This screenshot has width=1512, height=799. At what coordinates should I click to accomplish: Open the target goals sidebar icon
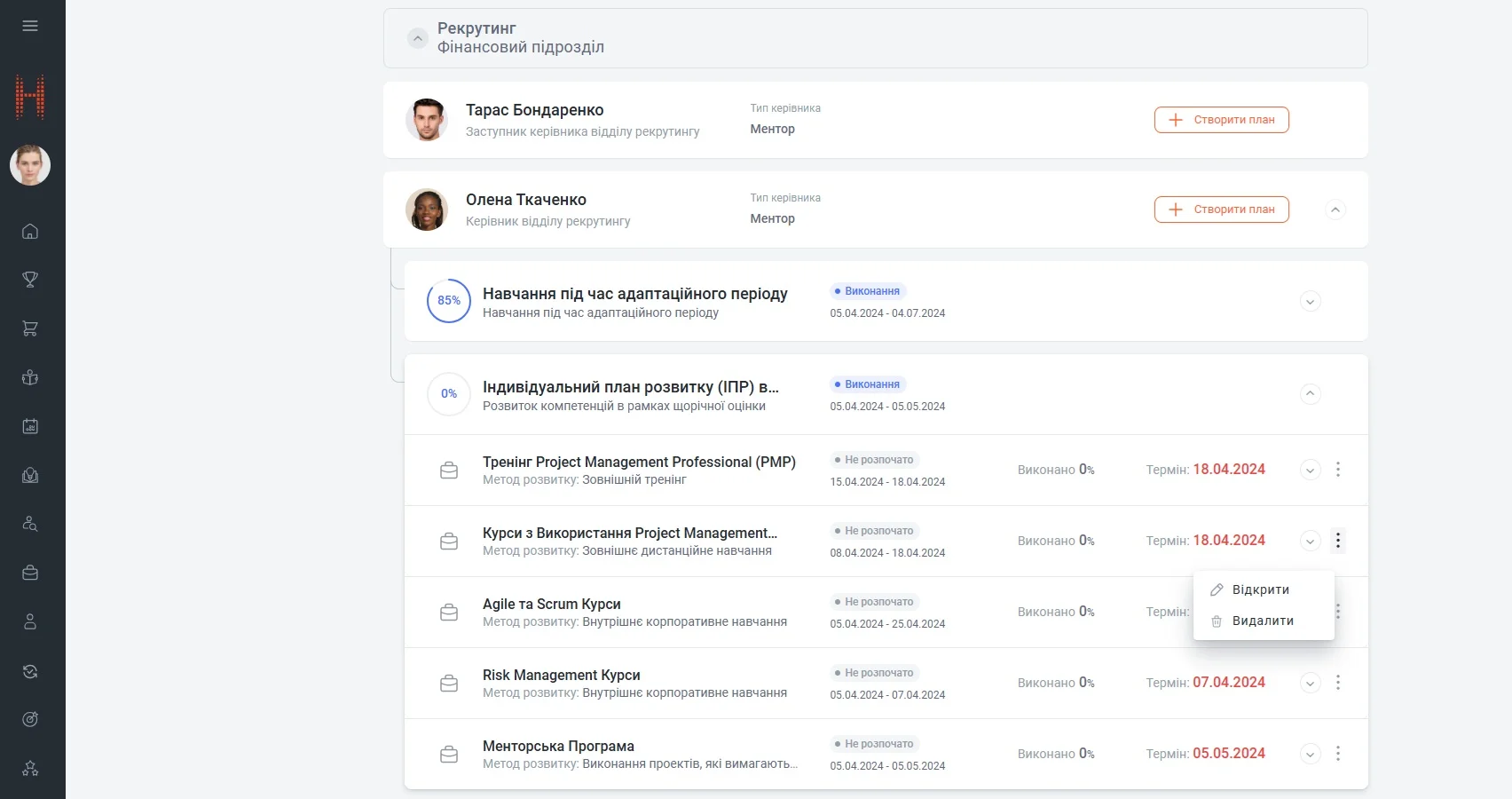pyautogui.click(x=30, y=719)
